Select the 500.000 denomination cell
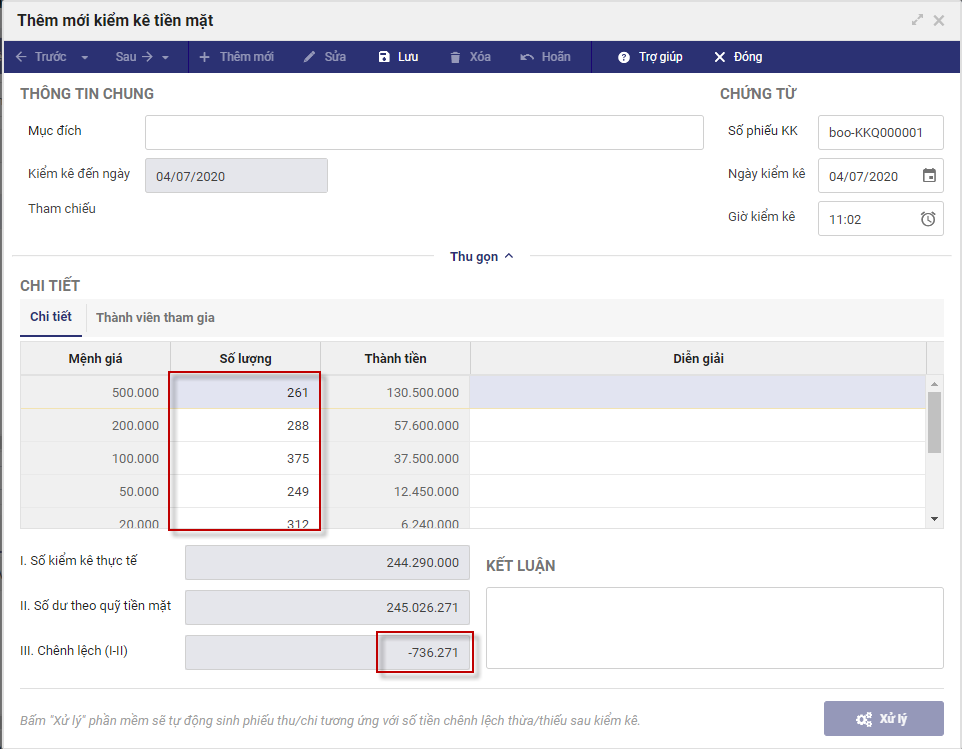Image resolution: width=962 pixels, height=749 pixels. 95,392
